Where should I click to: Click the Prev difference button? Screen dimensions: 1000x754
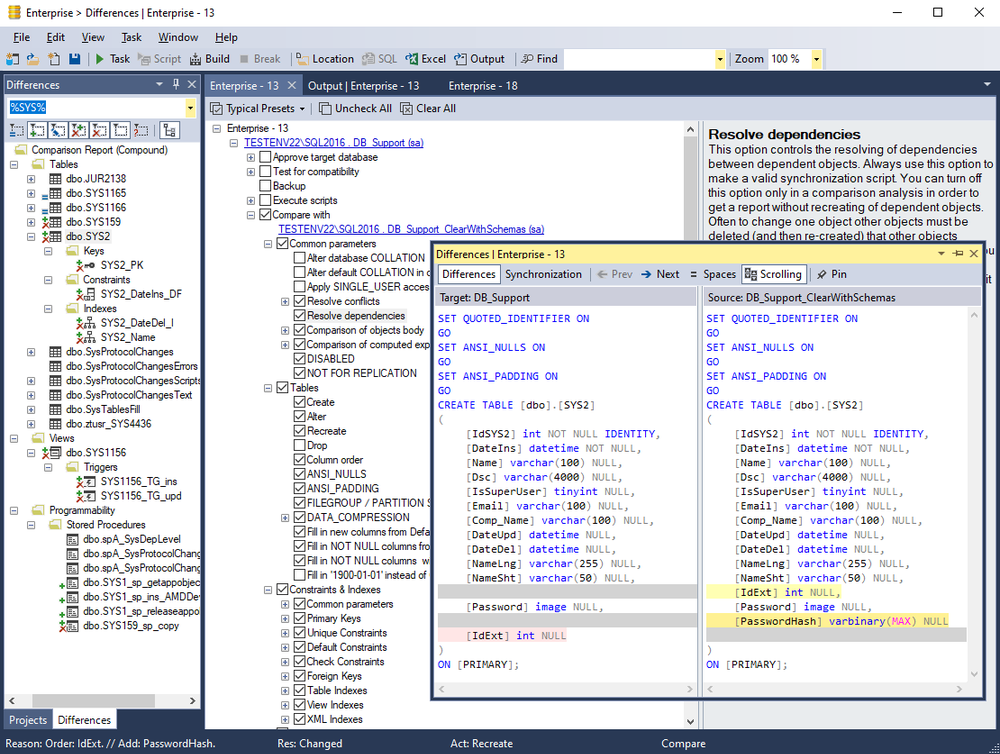(x=615, y=274)
